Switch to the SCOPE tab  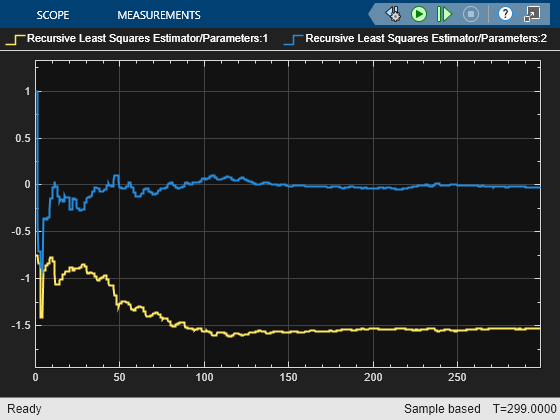pyautogui.click(x=53, y=15)
